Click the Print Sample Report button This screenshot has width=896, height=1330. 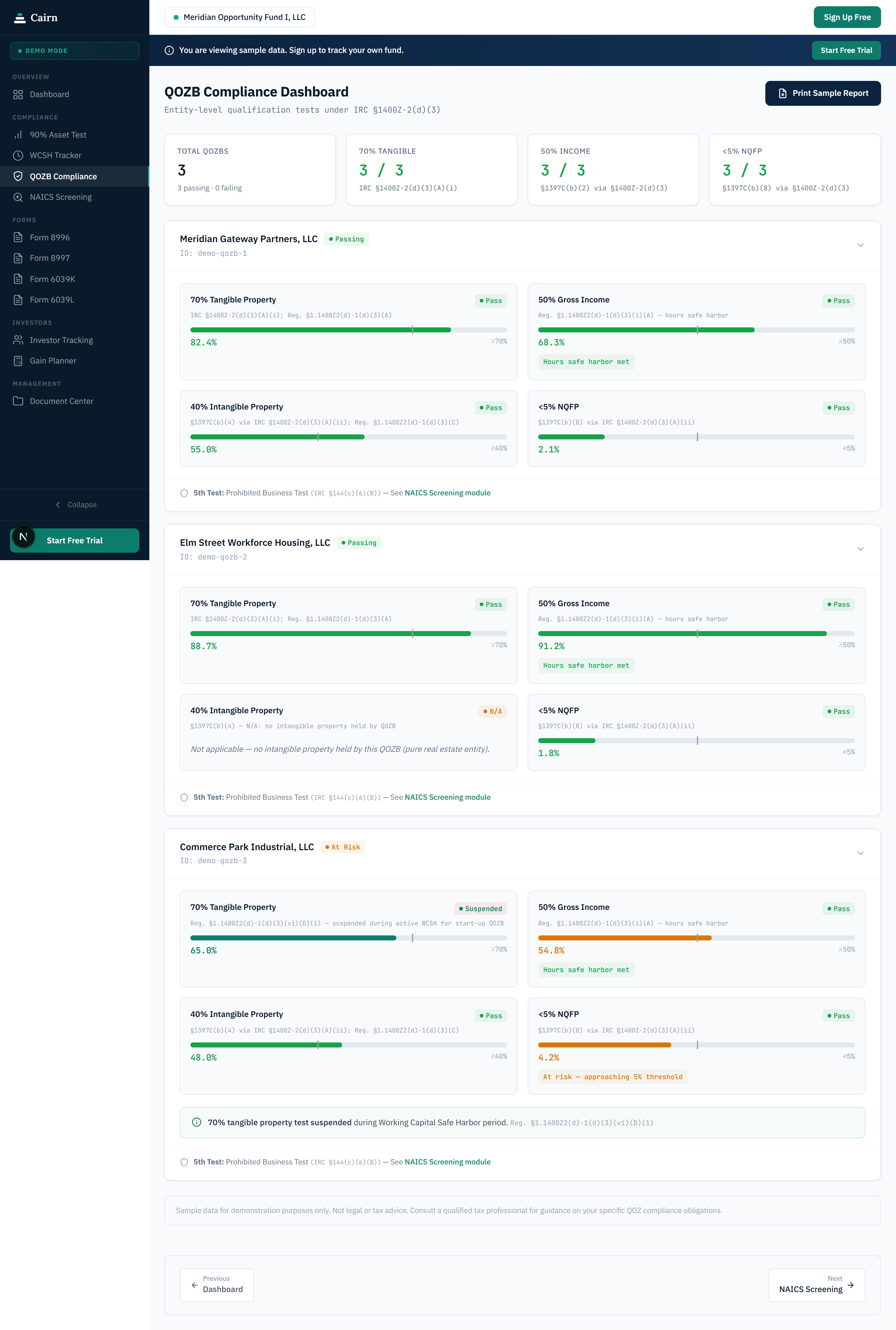click(822, 93)
